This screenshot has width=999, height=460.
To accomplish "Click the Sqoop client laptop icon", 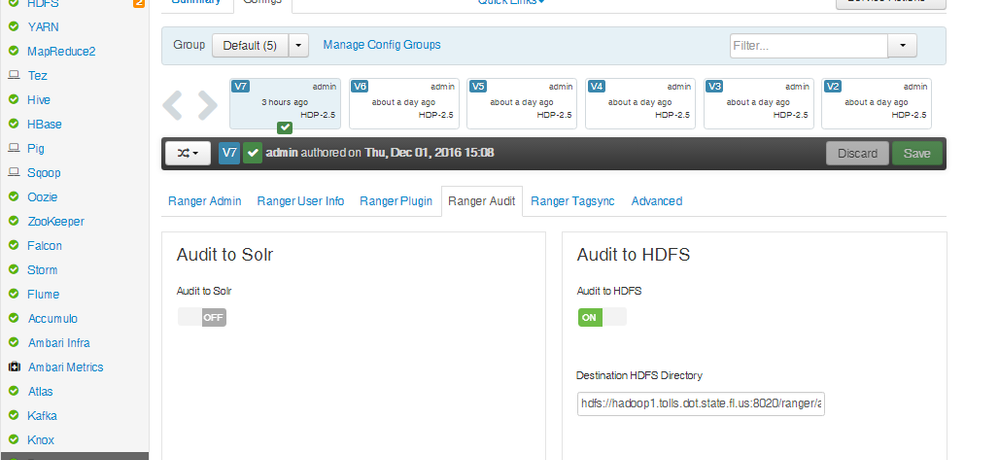I will pos(13,172).
